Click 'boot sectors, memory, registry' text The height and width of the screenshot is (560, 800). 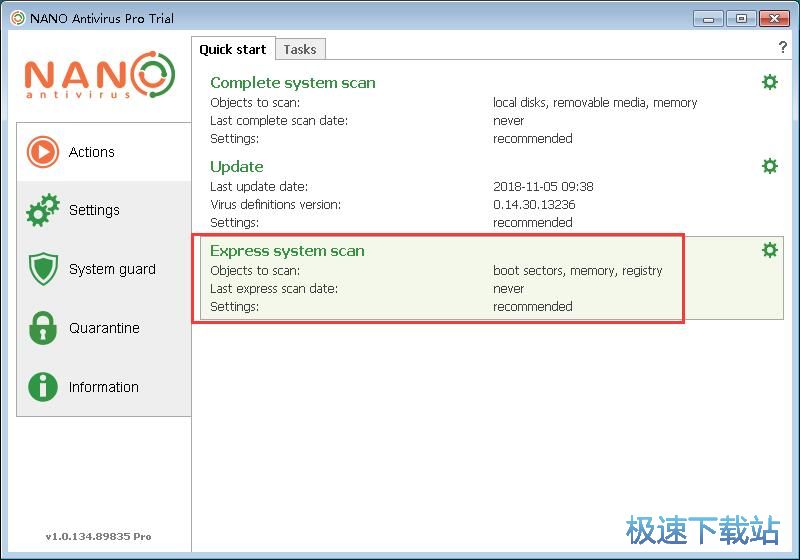578,271
